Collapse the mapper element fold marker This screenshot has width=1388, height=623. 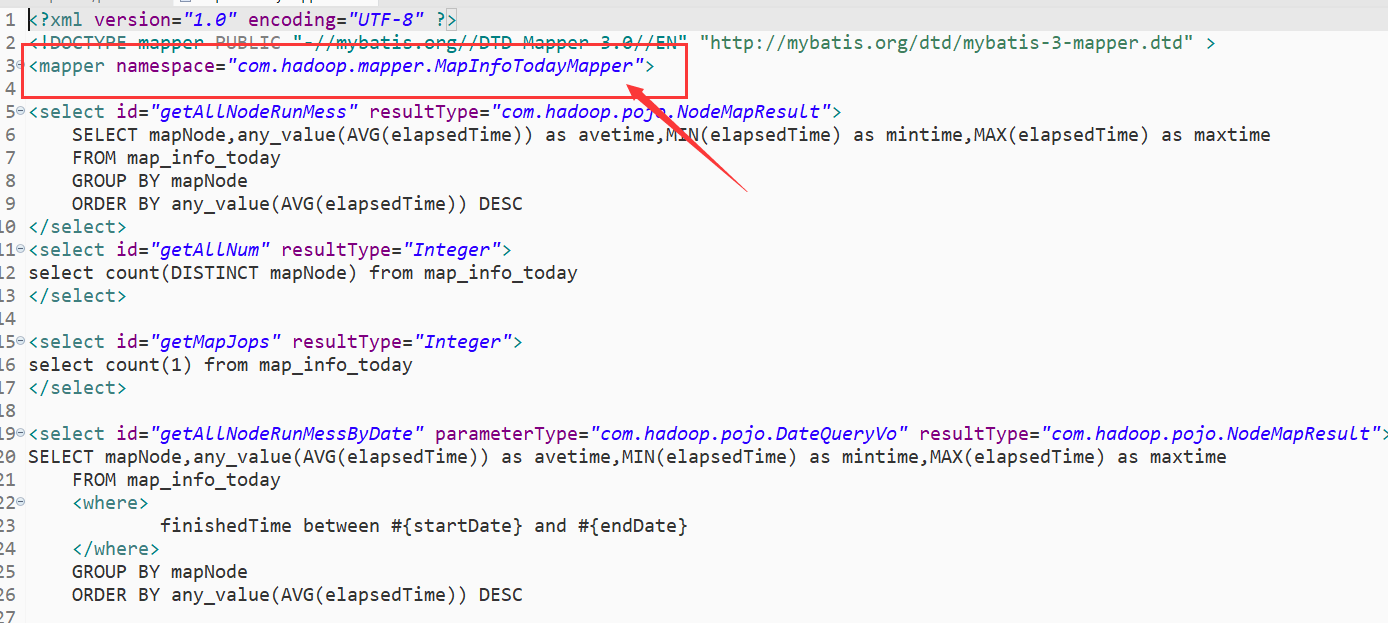[x=22, y=66]
